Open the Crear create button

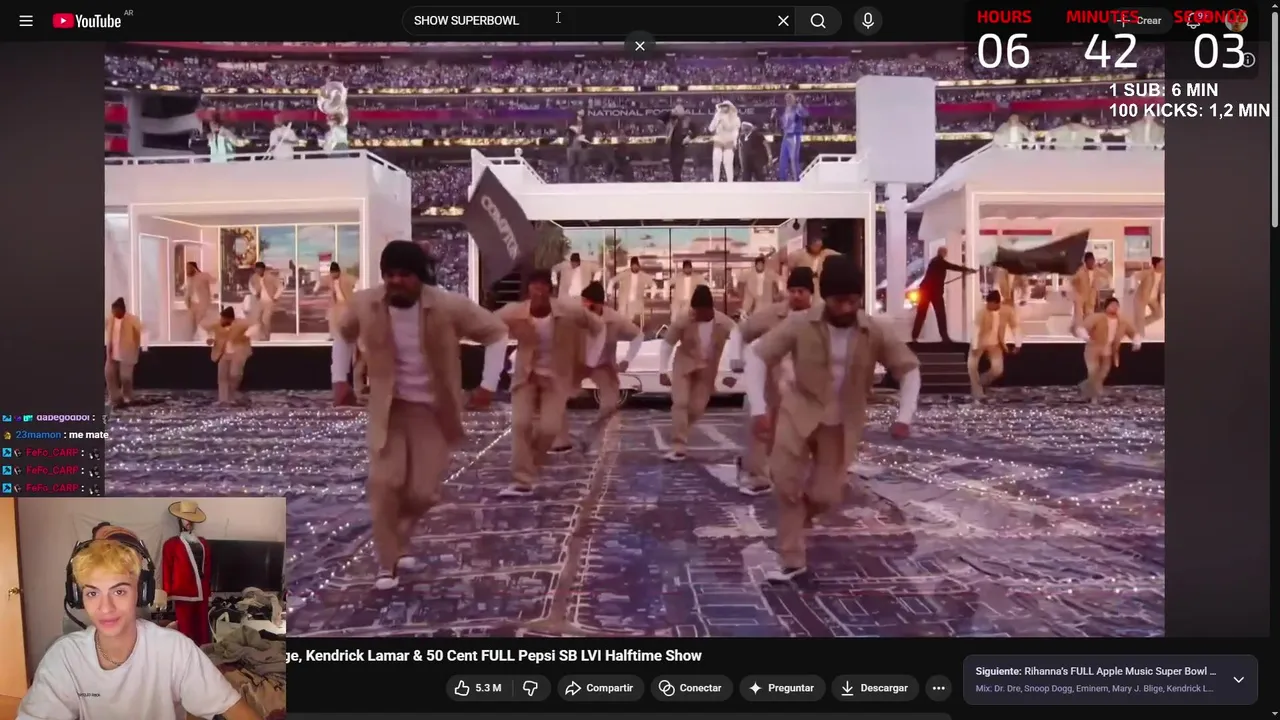[x=1139, y=20]
